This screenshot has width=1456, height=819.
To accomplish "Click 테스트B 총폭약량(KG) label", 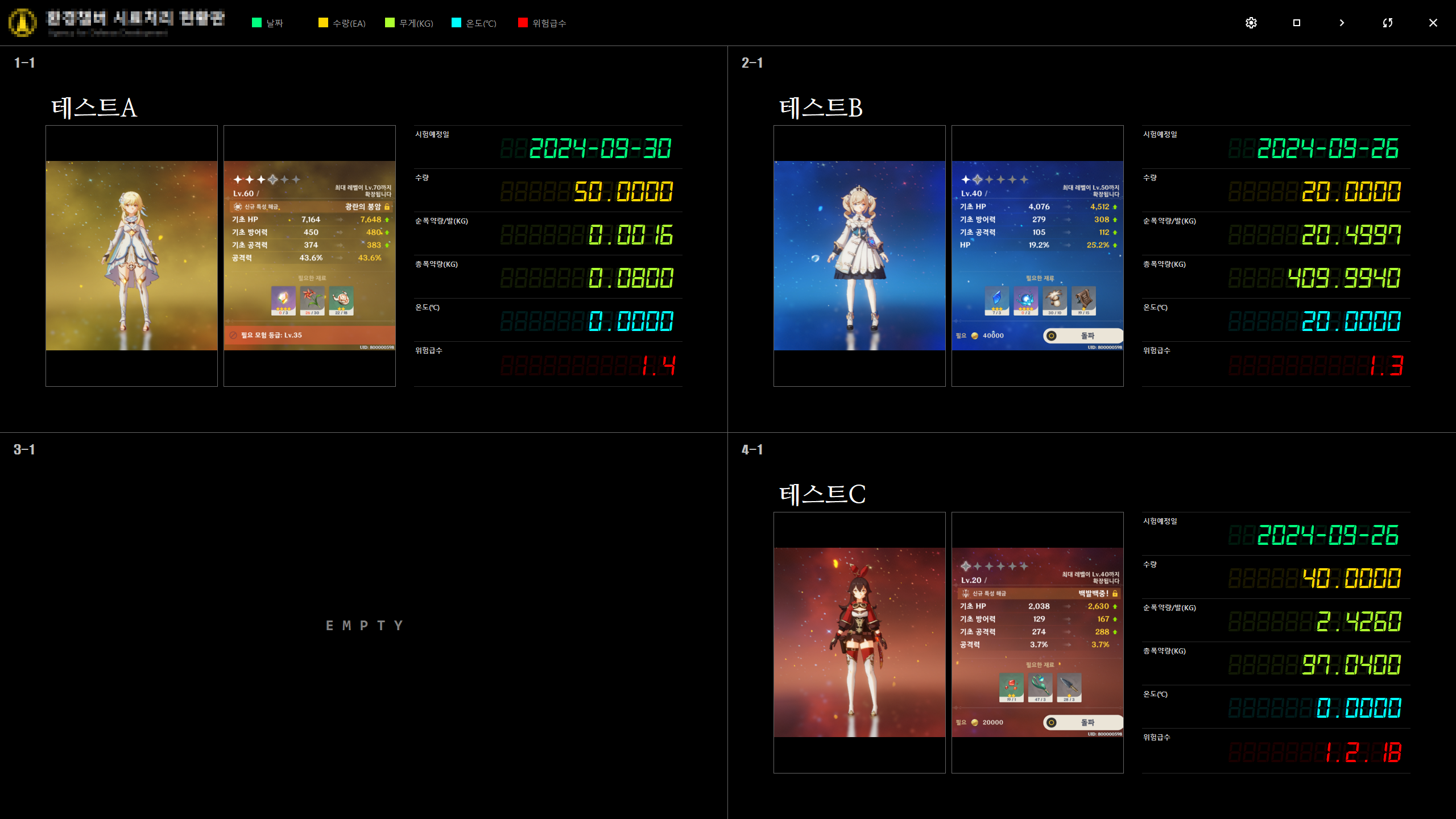I will click(1164, 264).
